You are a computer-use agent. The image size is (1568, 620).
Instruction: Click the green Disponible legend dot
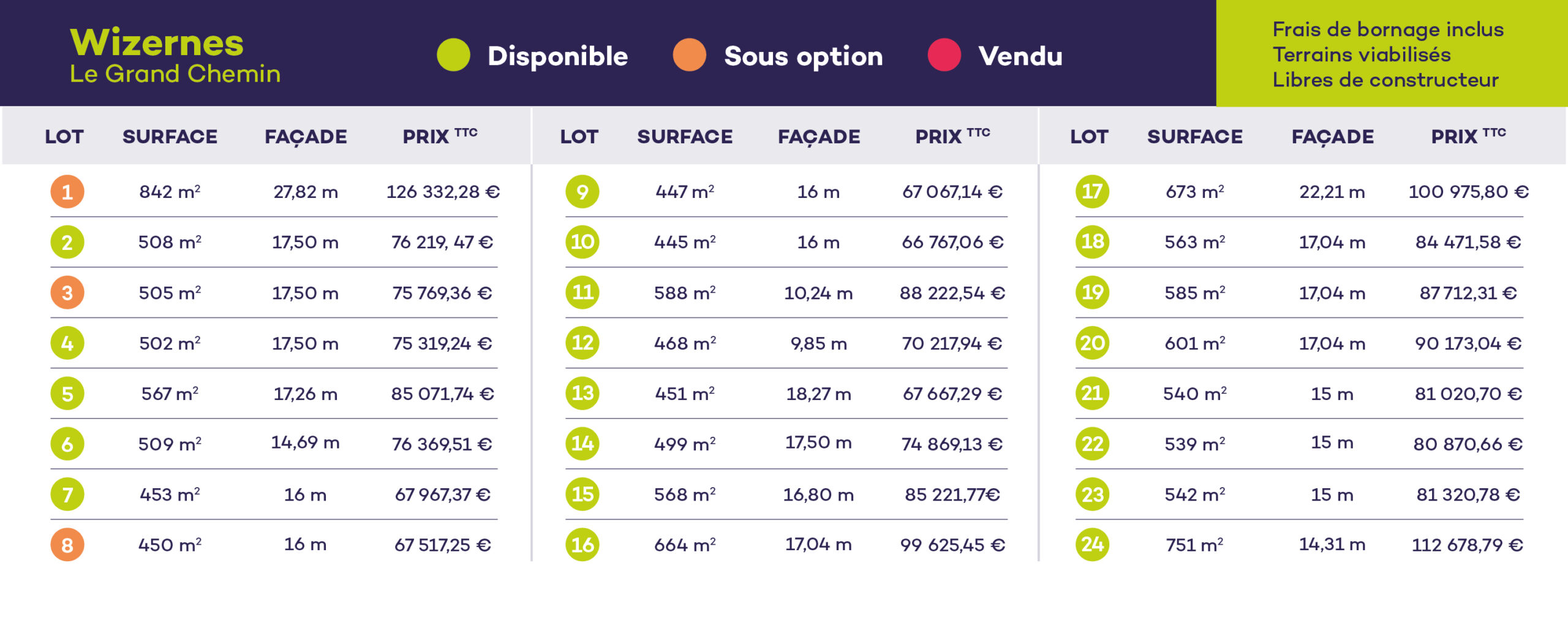[453, 55]
